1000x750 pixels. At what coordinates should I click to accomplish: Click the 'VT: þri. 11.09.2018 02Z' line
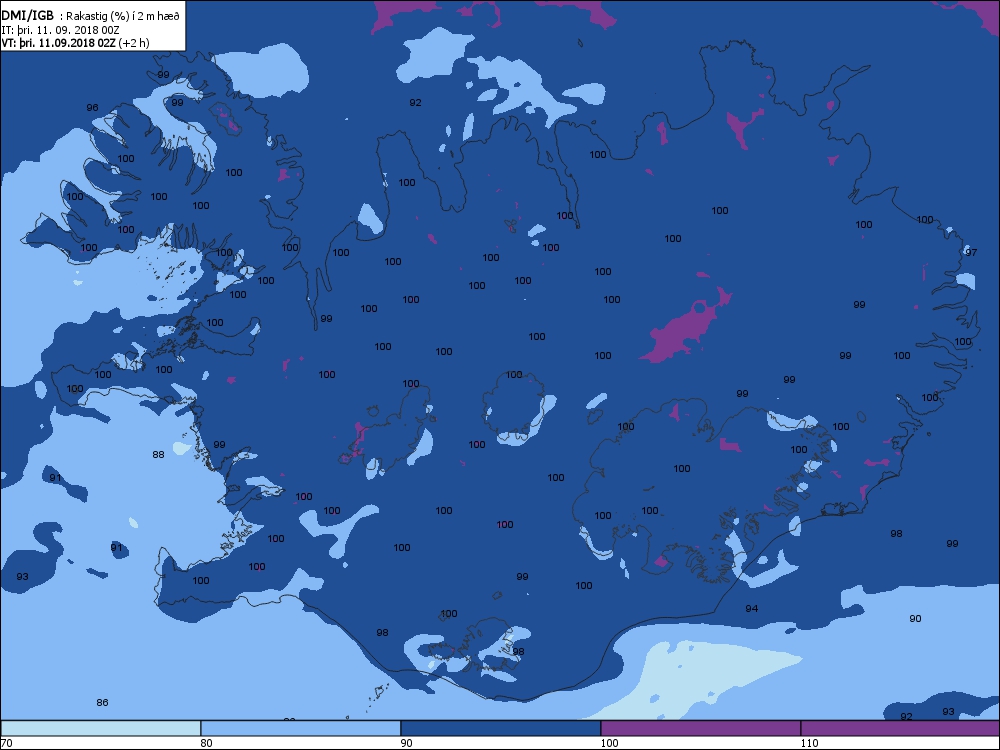pos(58,43)
